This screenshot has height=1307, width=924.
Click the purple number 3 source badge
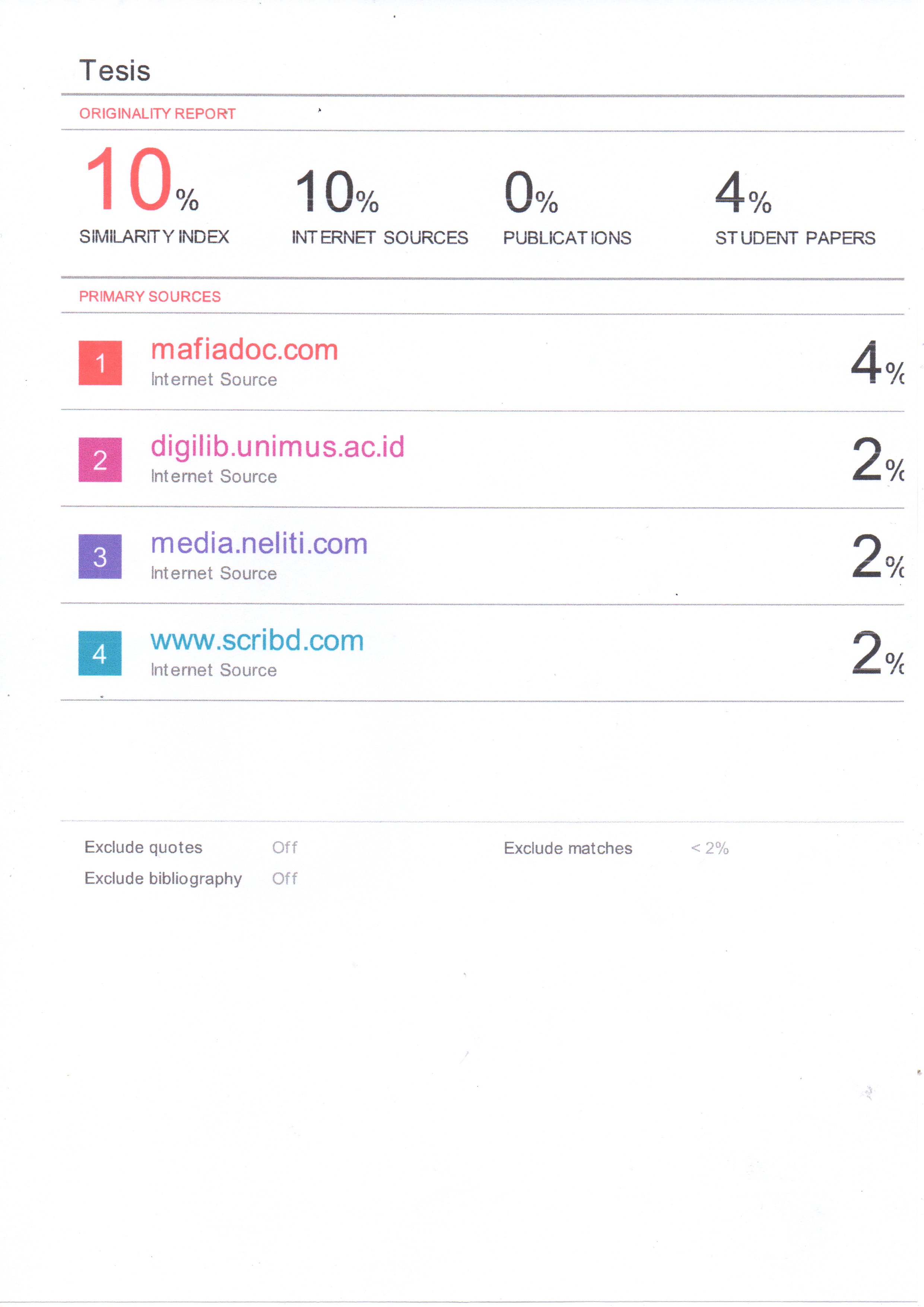100,556
